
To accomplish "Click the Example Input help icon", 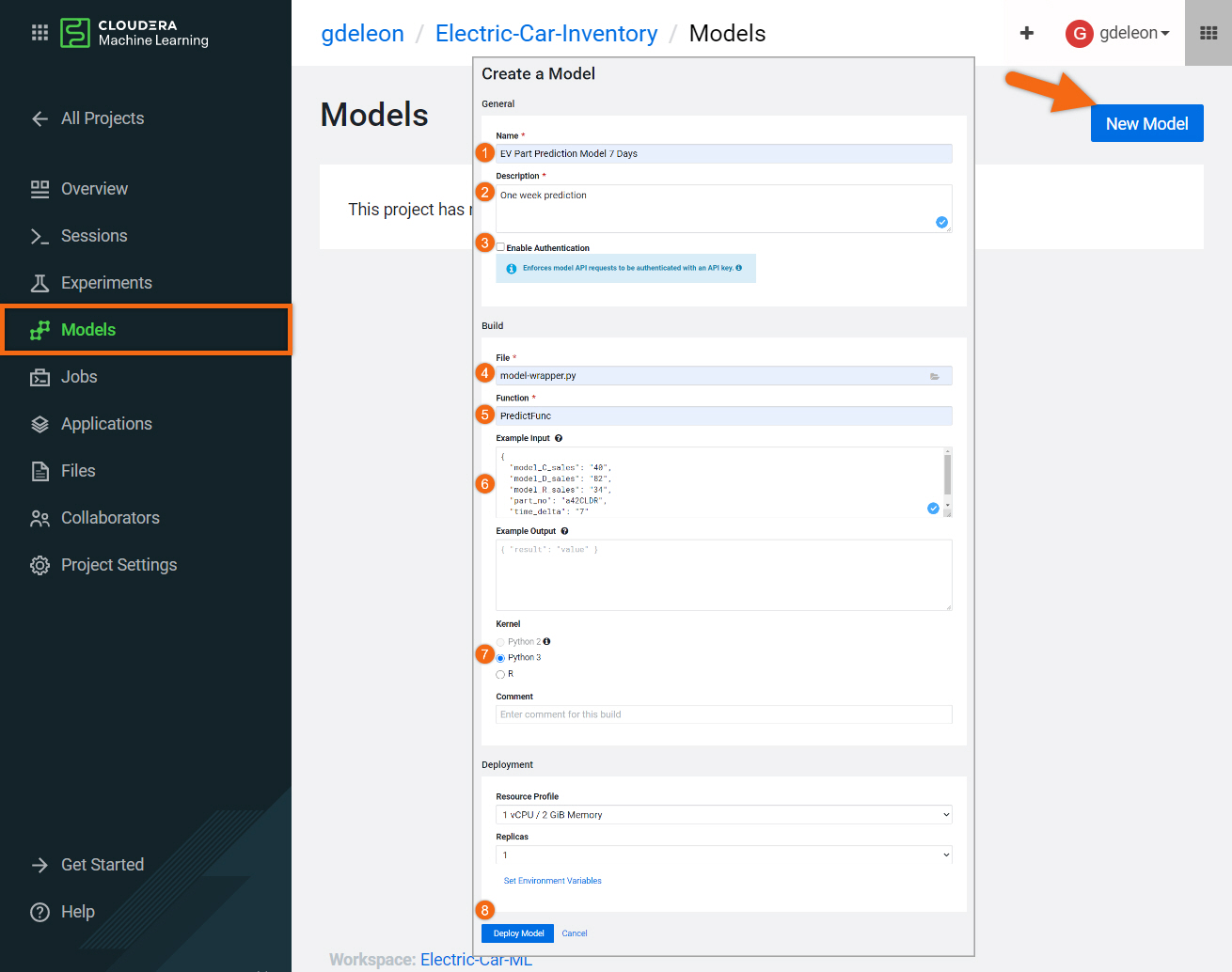I will pos(558,438).
